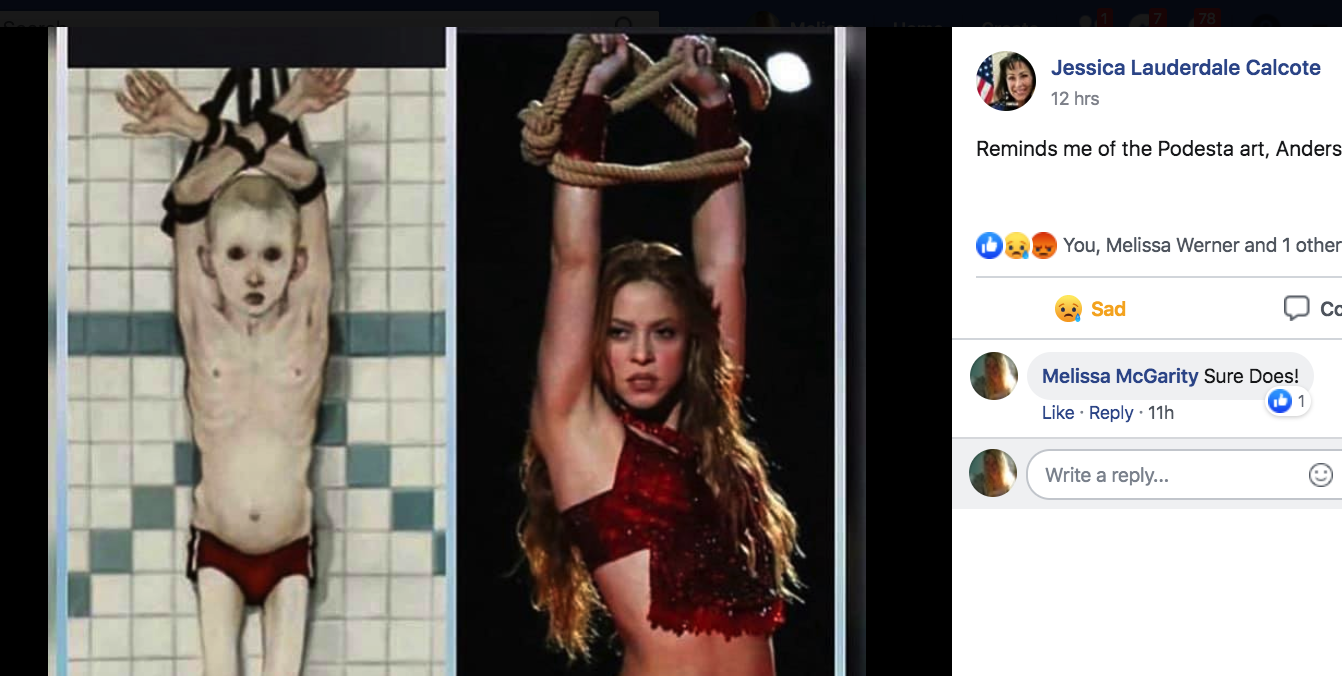The height and width of the screenshot is (676, 1342).
Task: Open Jessica Lauderdale Calcote's profile picture
Action: (x=1006, y=81)
